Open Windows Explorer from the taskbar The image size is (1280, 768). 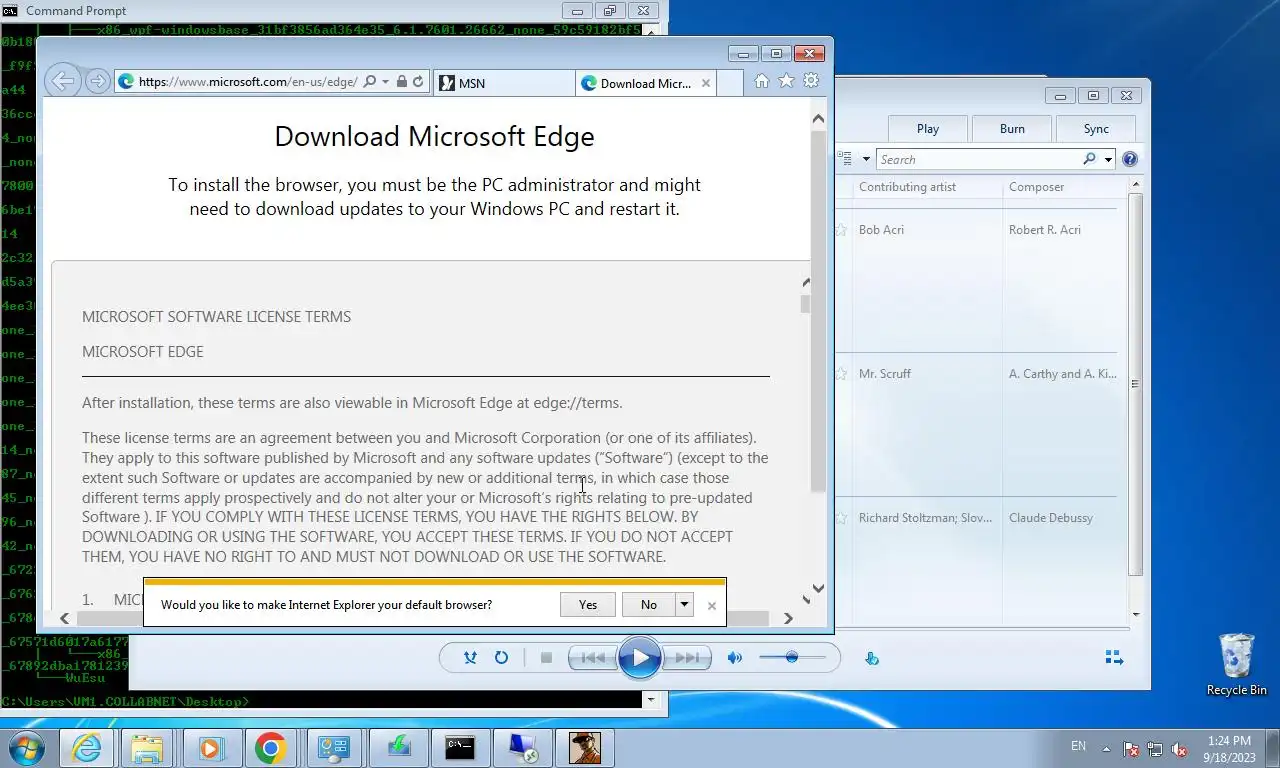[x=147, y=748]
